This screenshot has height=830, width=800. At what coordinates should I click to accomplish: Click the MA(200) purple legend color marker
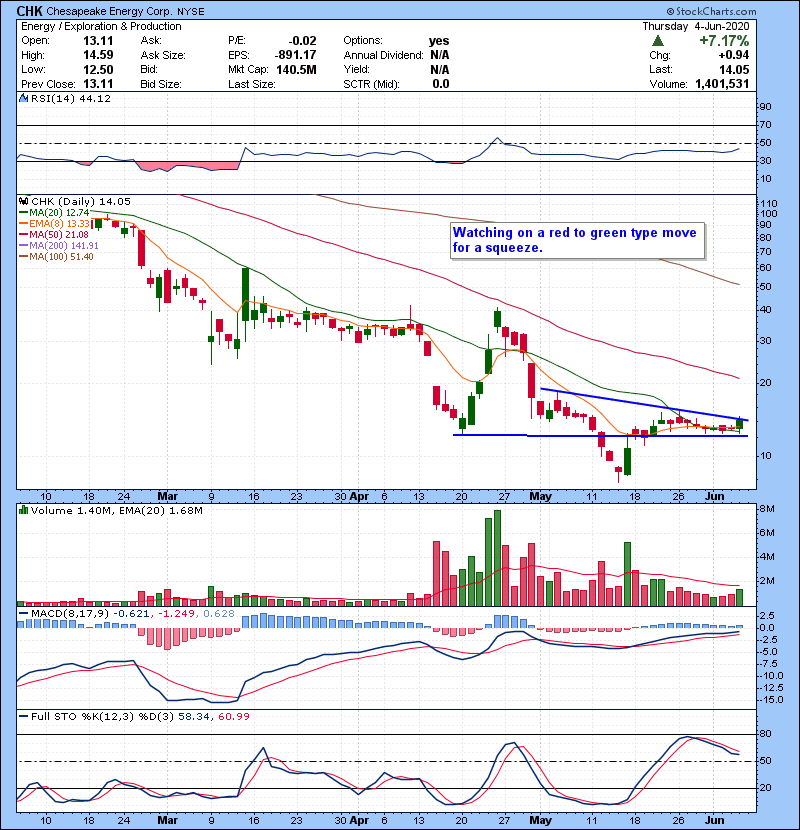(x=23, y=246)
